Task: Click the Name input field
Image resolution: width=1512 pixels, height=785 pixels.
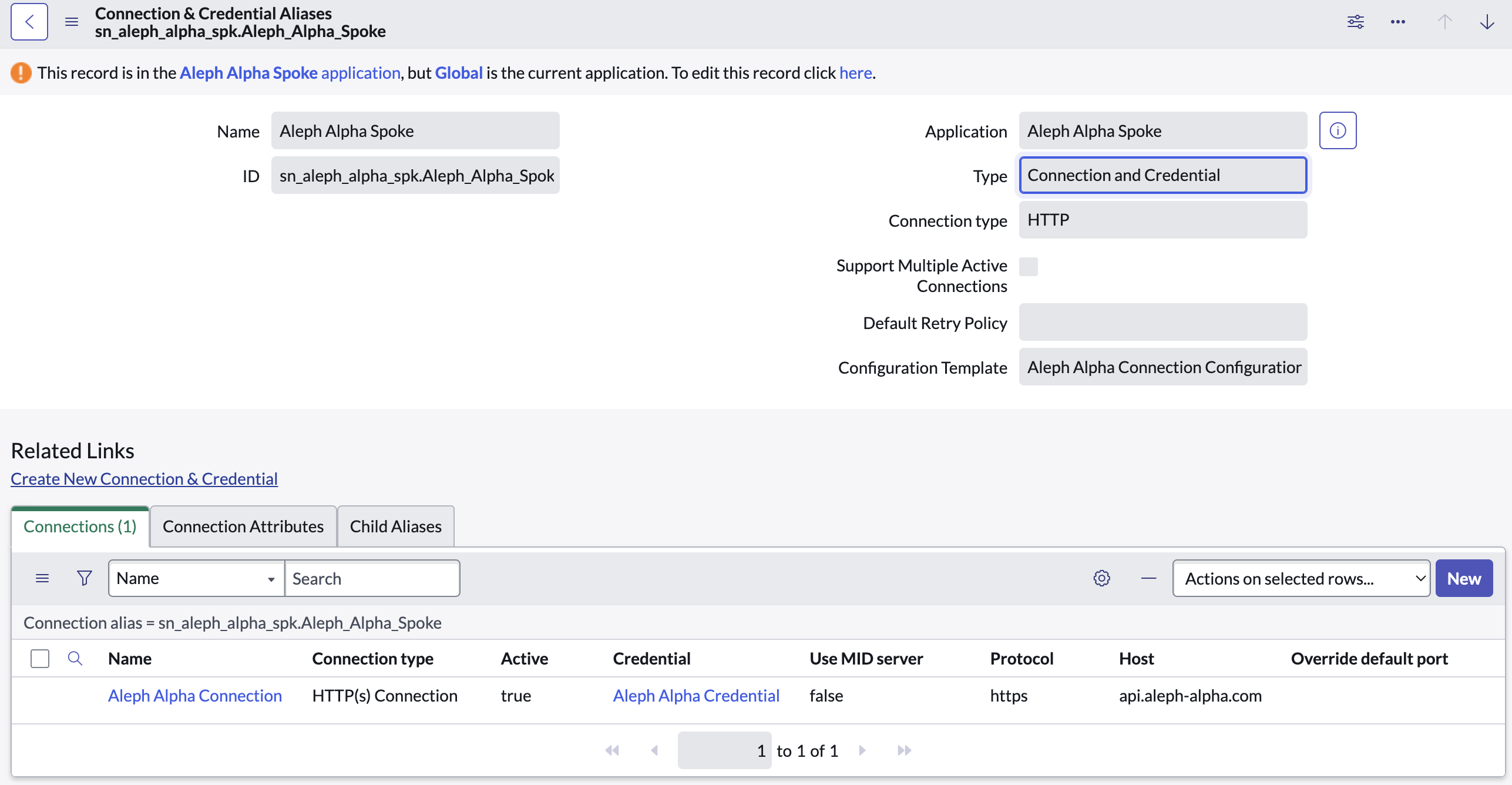Action: coord(415,130)
